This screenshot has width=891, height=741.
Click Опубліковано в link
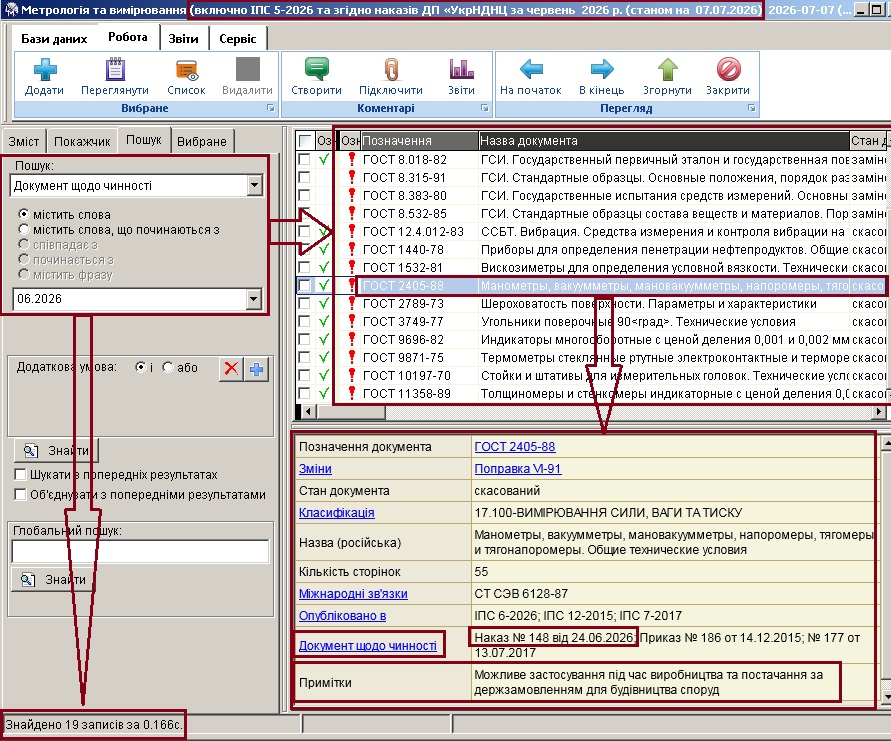[343, 615]
